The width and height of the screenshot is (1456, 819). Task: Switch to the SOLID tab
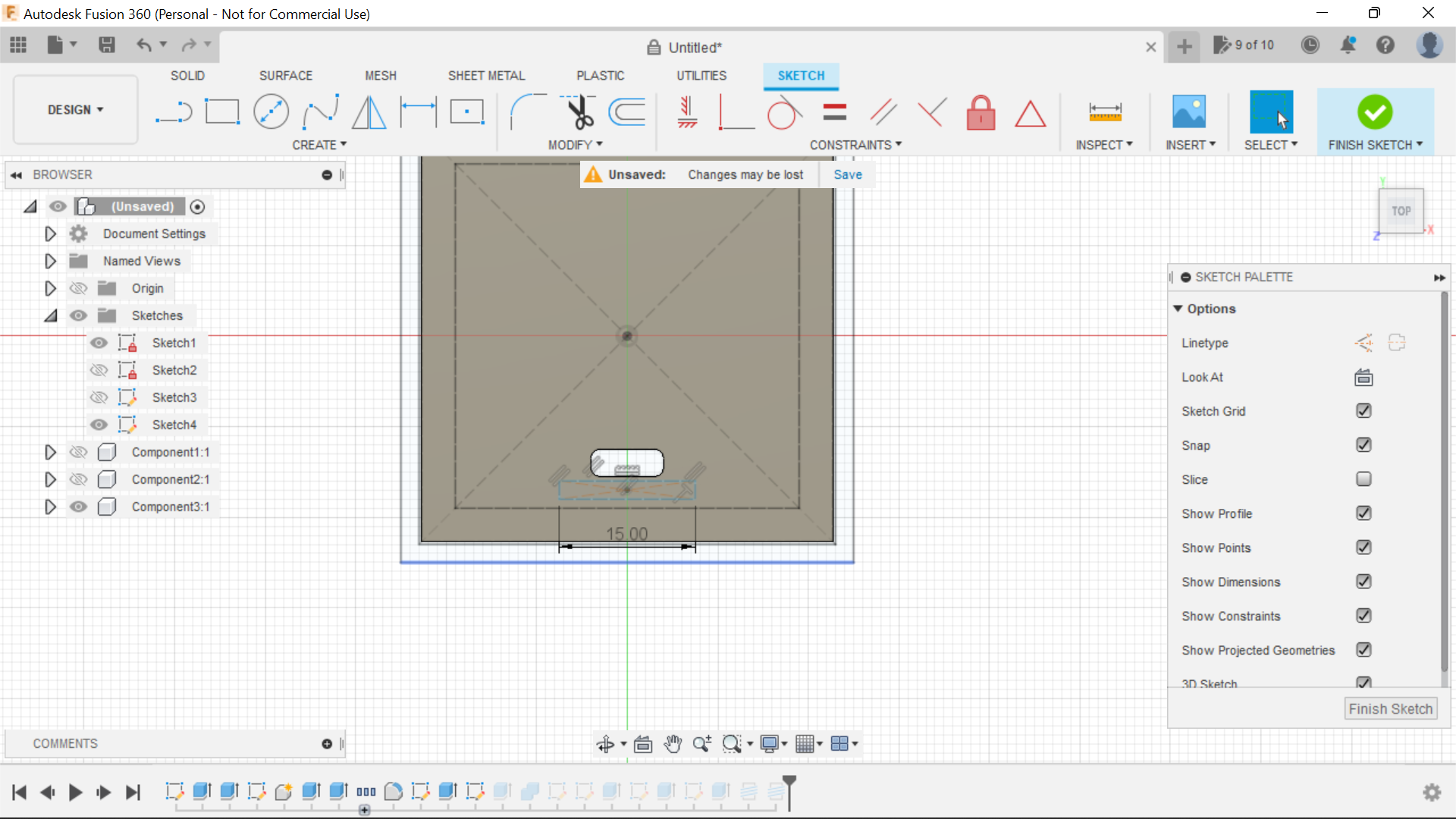pos(187,75)
